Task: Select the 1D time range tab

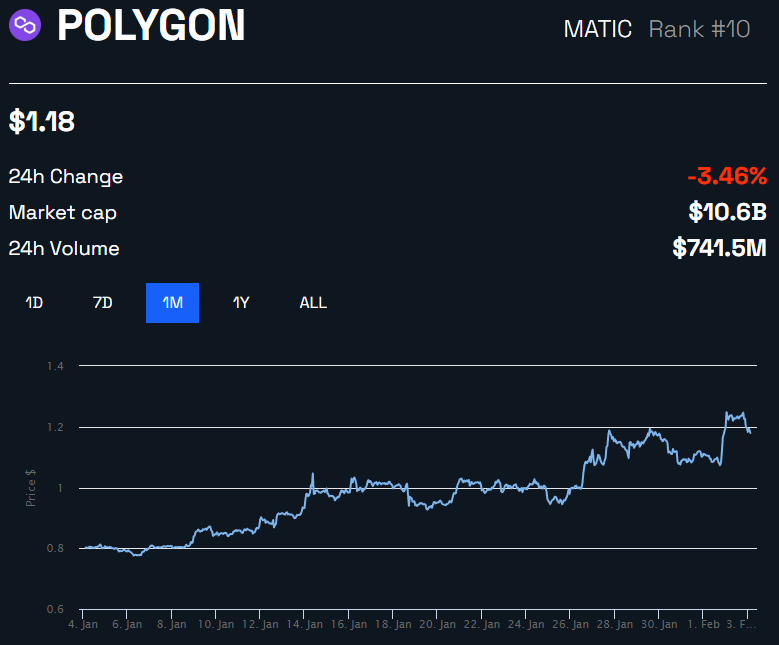Action: [x=34, y=303]
